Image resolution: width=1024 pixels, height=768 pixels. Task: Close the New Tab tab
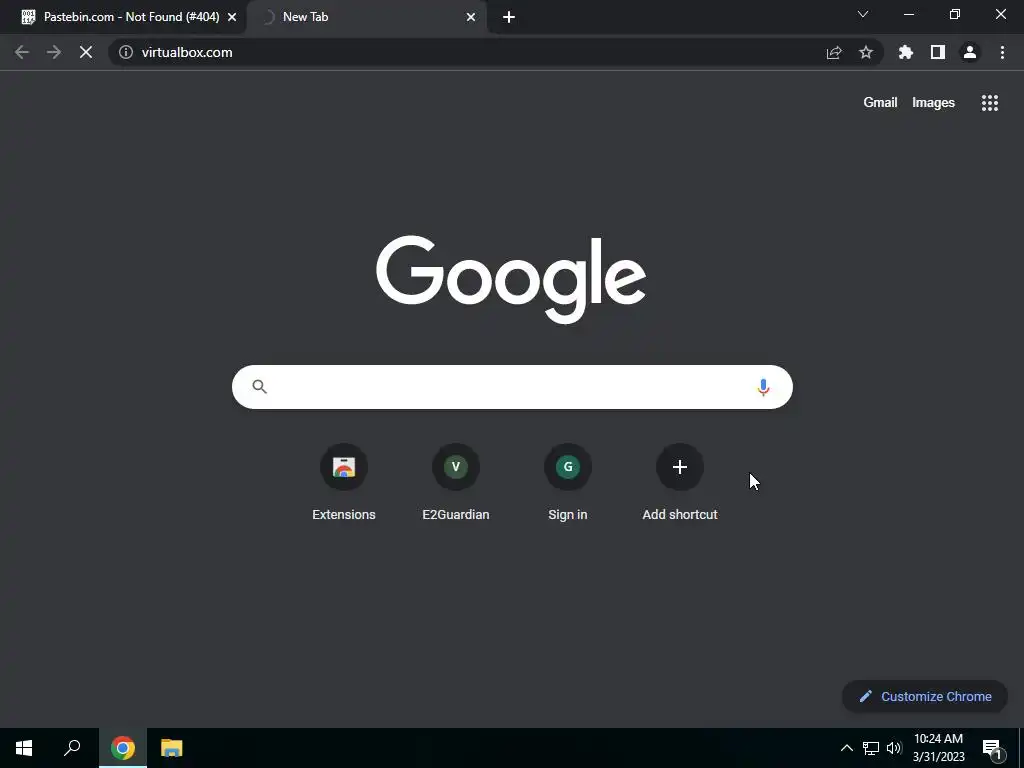[x=471, y=17]
